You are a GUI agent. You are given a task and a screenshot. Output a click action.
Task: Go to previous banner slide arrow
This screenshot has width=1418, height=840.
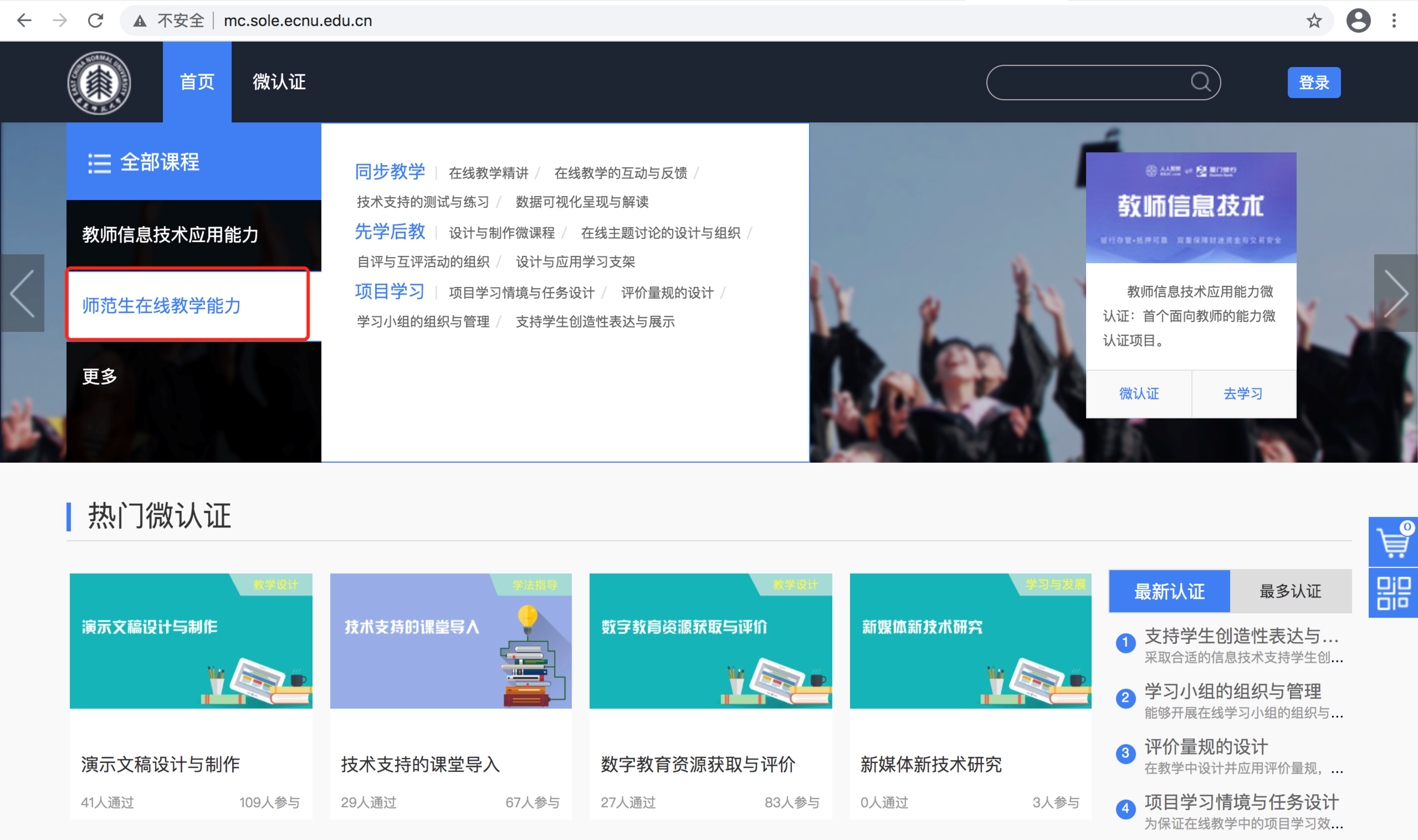pos(22,293)
